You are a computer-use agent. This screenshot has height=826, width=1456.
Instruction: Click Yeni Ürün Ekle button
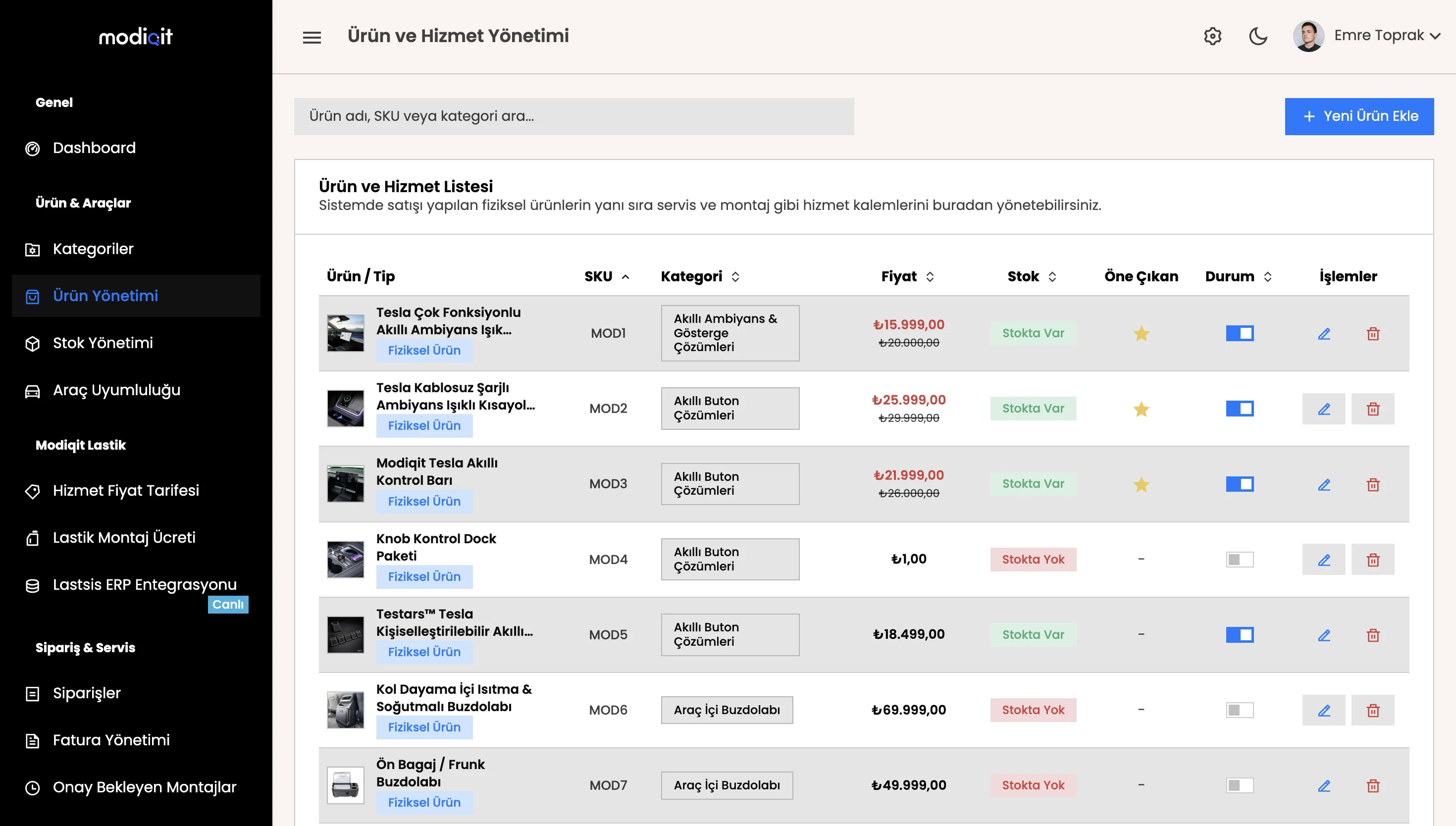click(x=1359, y=116)
